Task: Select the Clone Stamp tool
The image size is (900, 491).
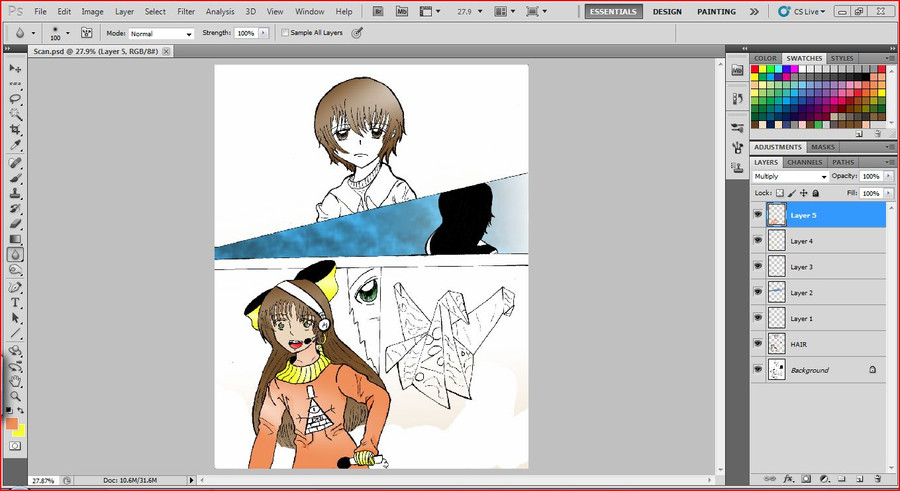Action: [15, 194]
